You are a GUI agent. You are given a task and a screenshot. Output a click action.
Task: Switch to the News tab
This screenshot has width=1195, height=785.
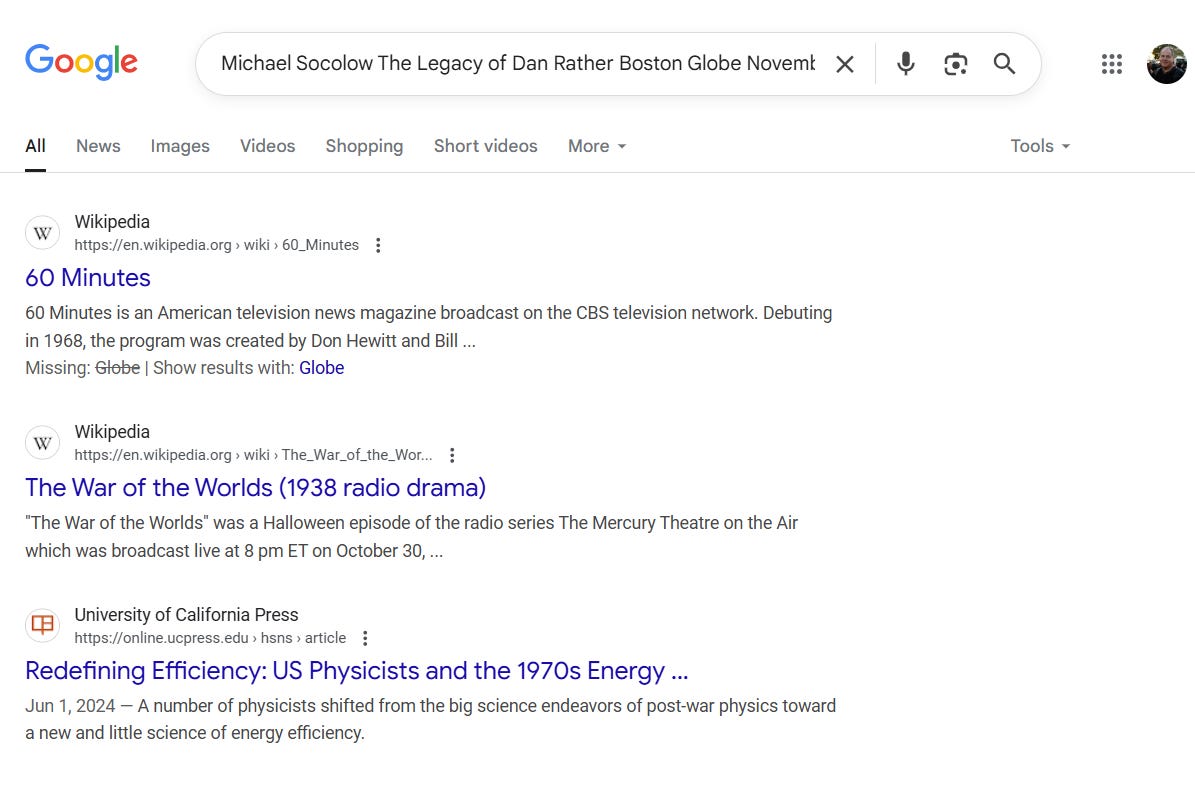pyautogui.click(x=98, y=146)
